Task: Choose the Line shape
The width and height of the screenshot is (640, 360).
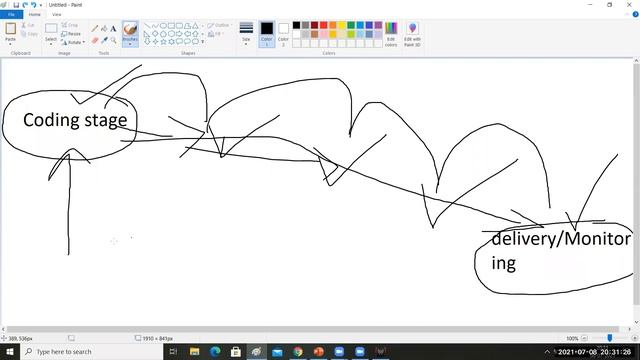Action: click(147, 26)
